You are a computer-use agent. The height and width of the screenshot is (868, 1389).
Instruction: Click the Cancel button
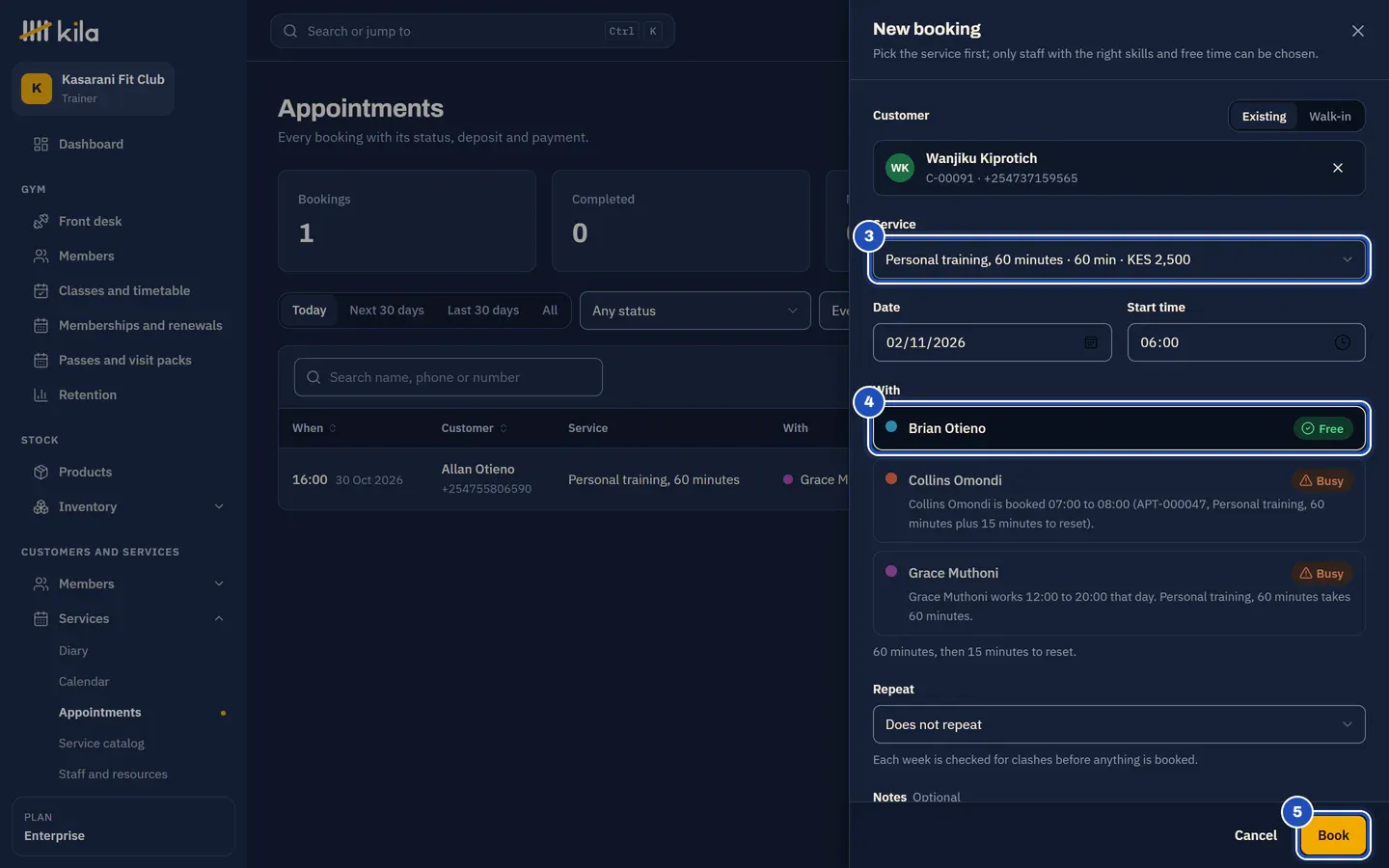(x=1255, y=835)
